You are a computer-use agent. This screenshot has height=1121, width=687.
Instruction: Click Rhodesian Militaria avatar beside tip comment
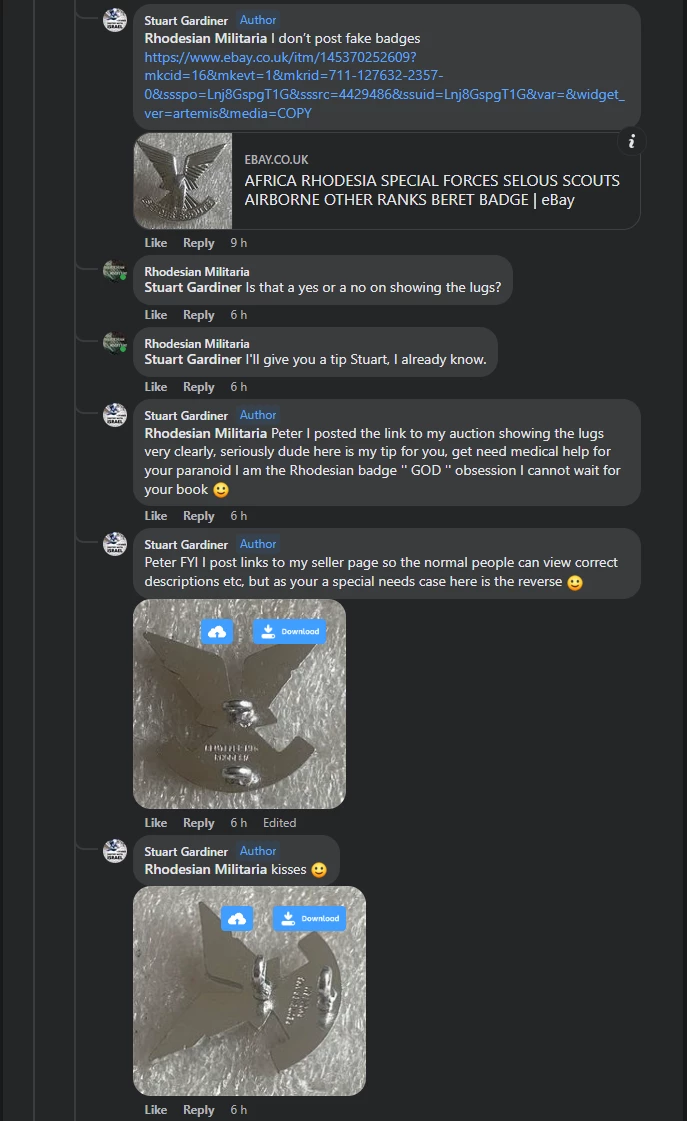click(x=115, y=344)
